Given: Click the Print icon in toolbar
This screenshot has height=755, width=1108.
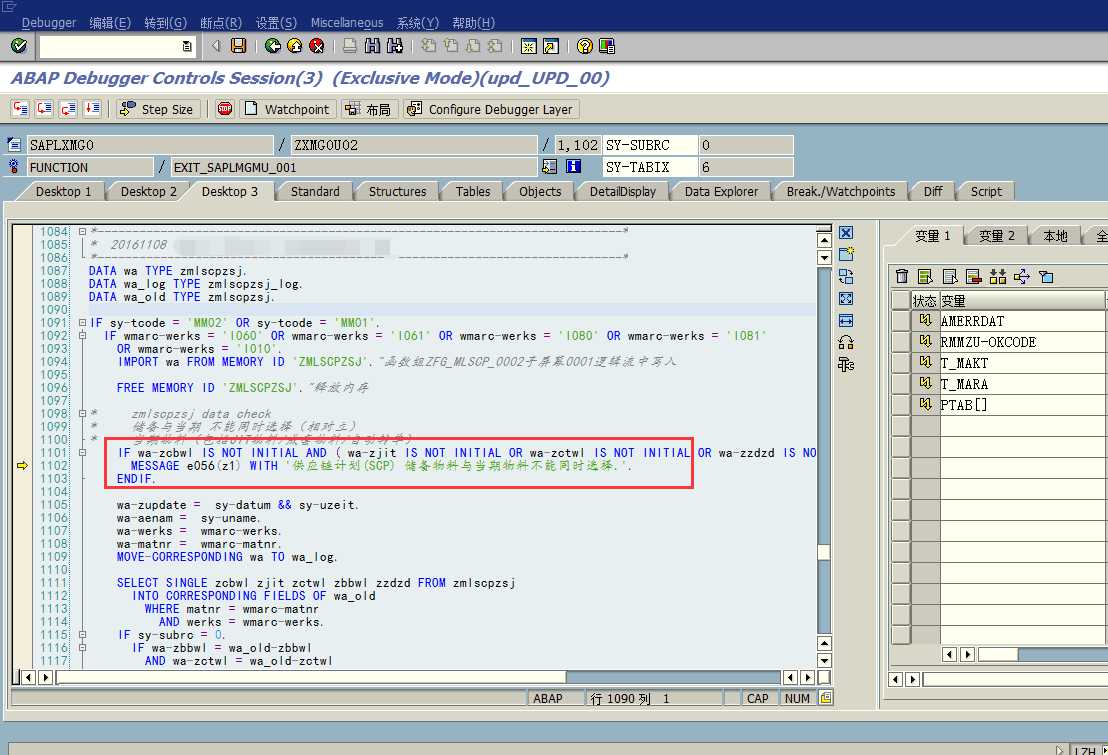Looking at the screenshot, I should [x=350, y=46].
